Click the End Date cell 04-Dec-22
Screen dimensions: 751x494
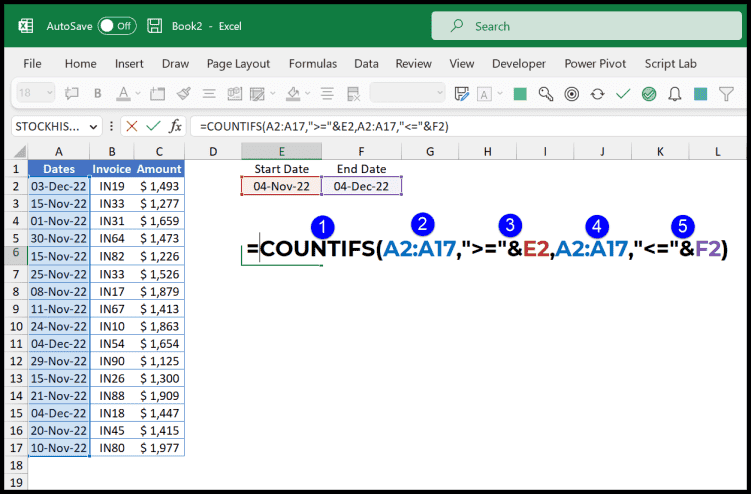pos(361,186)
